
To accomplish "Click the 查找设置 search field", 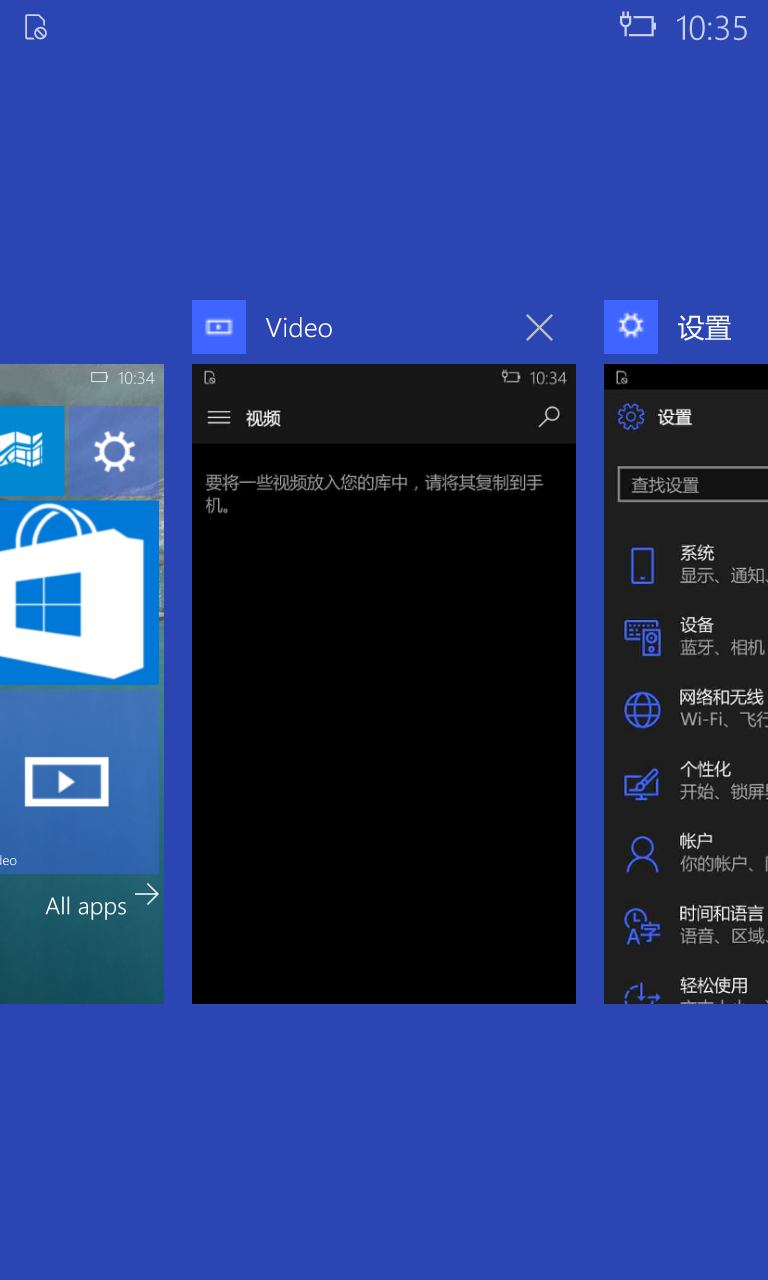I will pyautogui.click(x=692, y=485).
